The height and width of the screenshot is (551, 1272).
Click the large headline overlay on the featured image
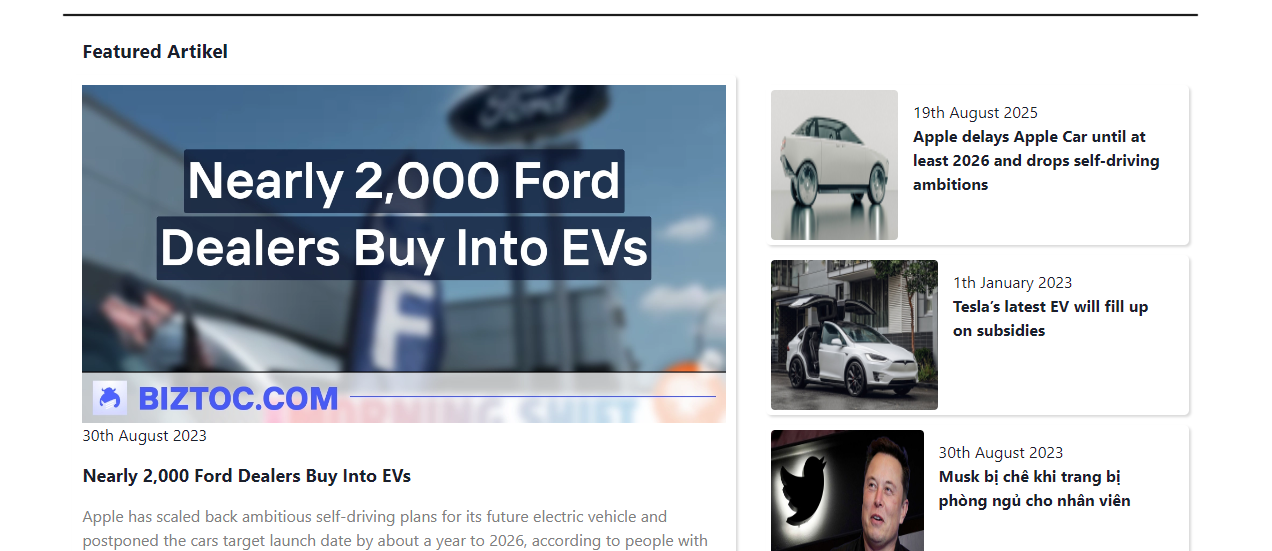404,214
